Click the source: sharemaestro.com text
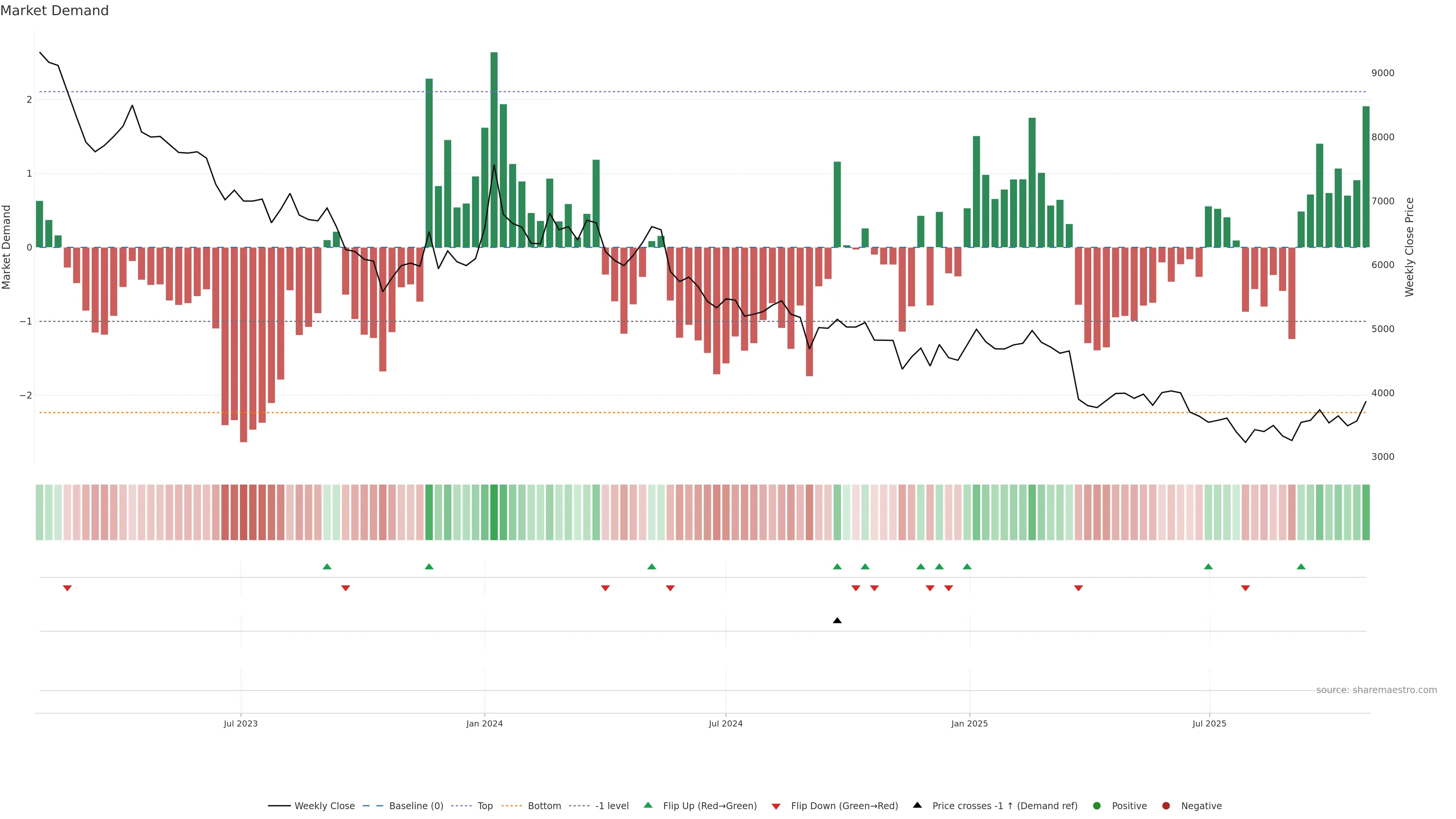This screenshot has height=819, width=1456. click(1376, 690)
